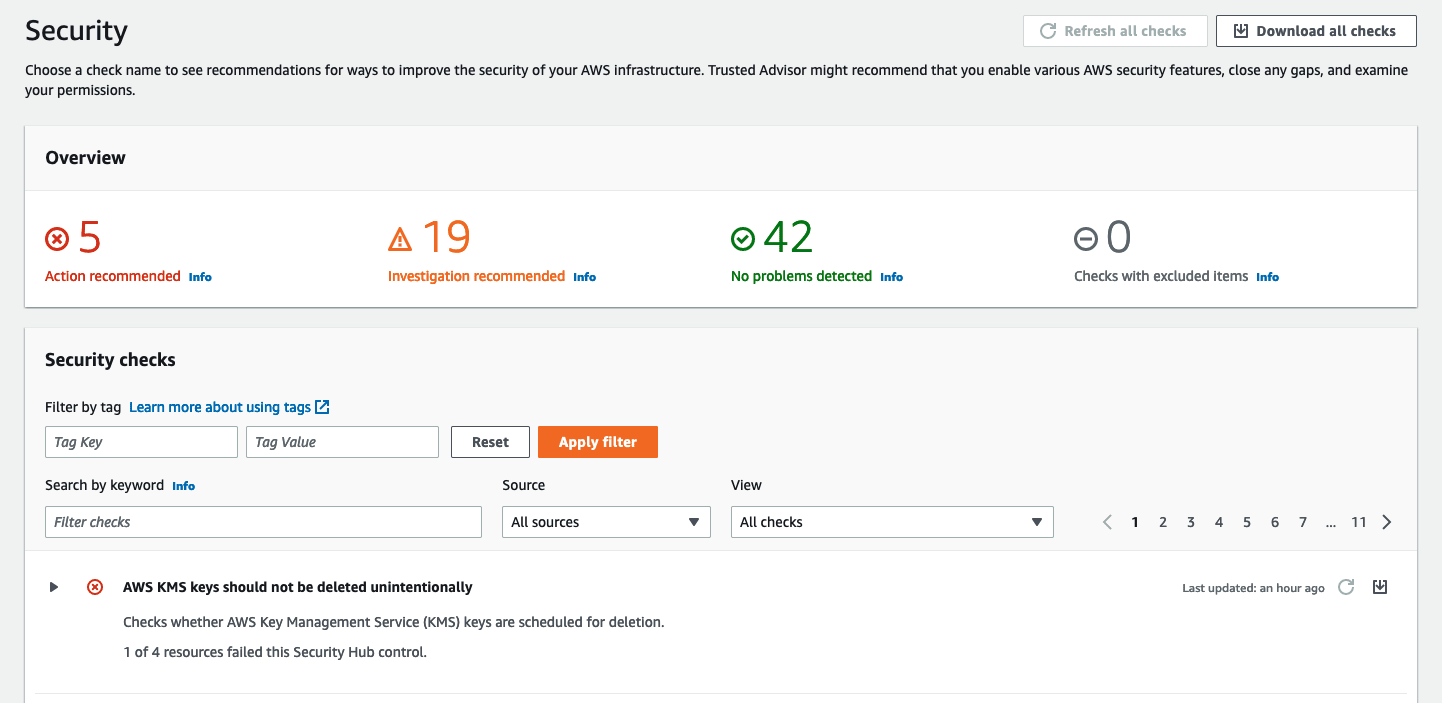Click 1 of 4 resources failed text

click(x=275, y=652)
